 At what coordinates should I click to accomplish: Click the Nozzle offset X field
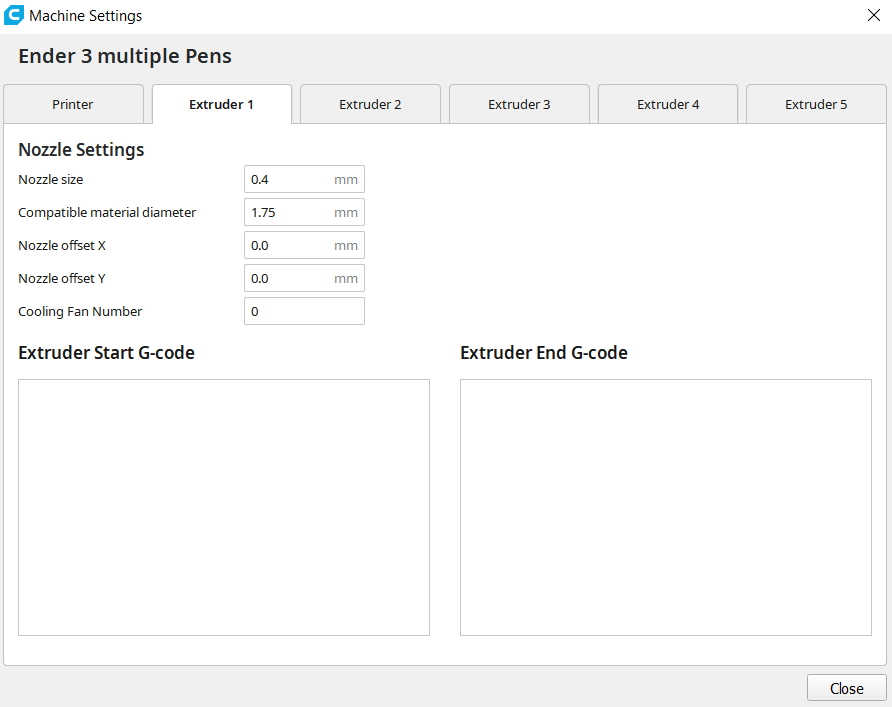[290, 246]
